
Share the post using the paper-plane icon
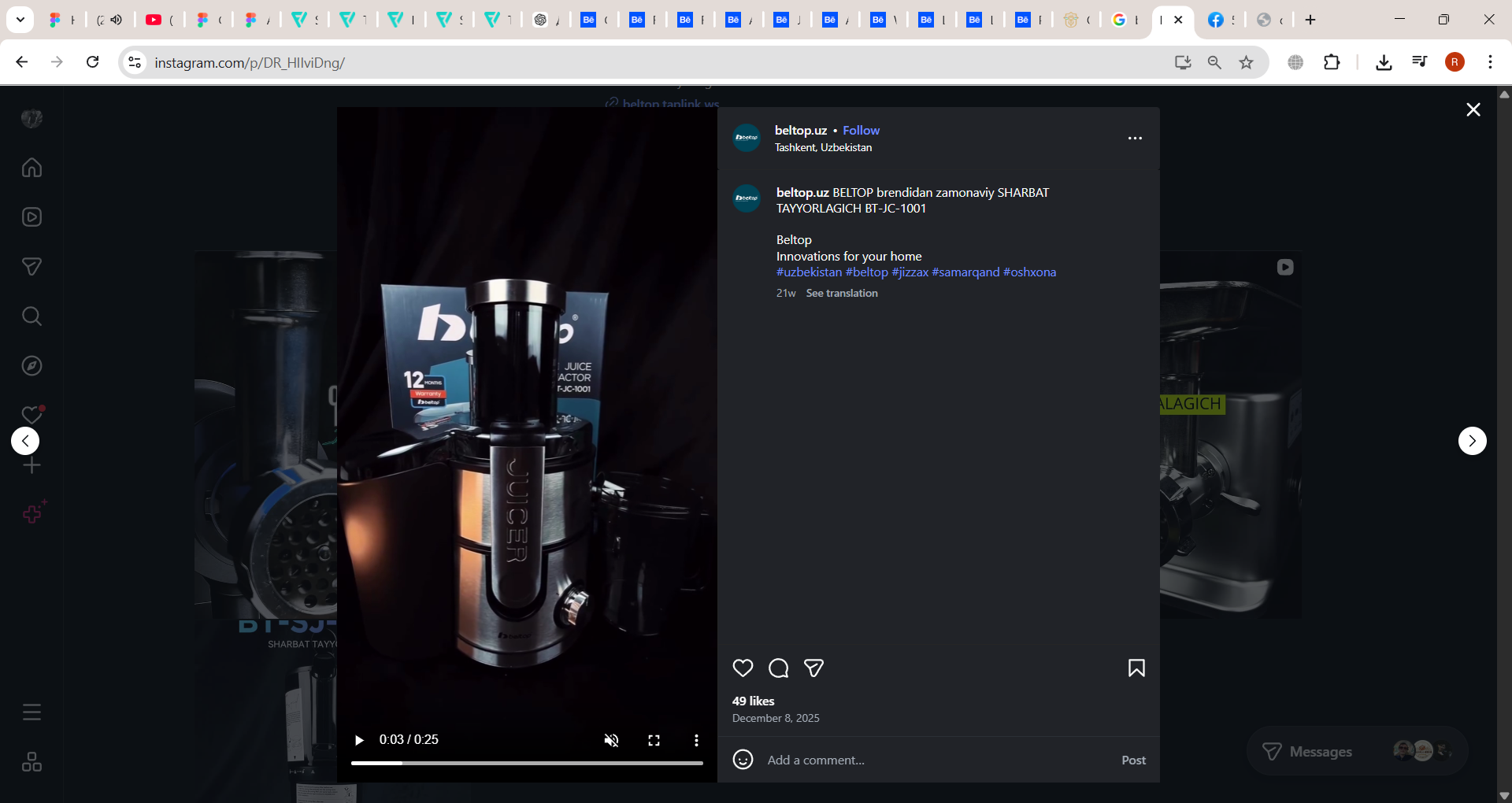tap(814, 668)
